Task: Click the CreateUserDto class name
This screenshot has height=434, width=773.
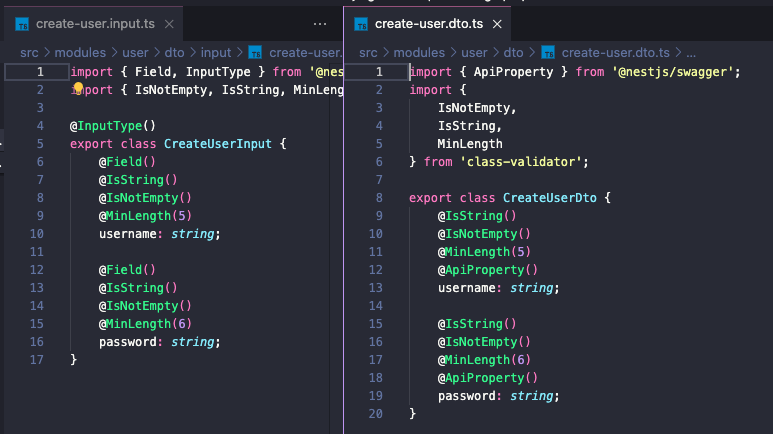Action: click(x=550, y=198)
